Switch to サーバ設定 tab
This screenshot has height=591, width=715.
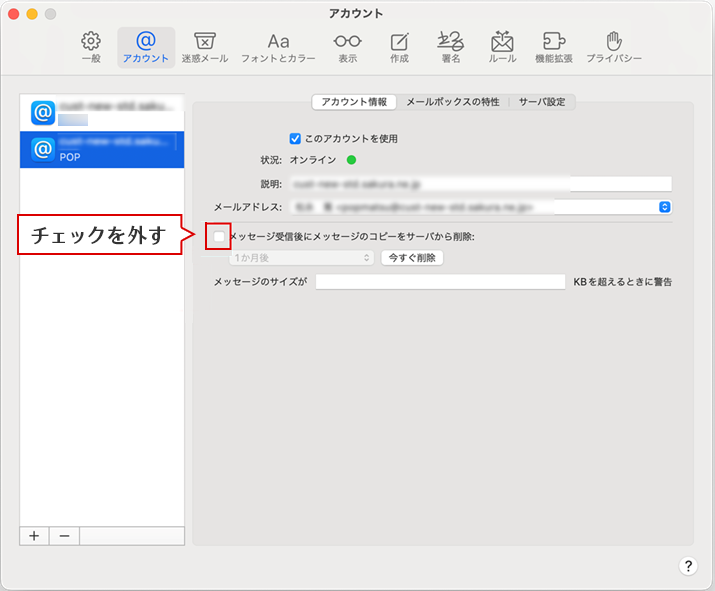coord(541,102)
